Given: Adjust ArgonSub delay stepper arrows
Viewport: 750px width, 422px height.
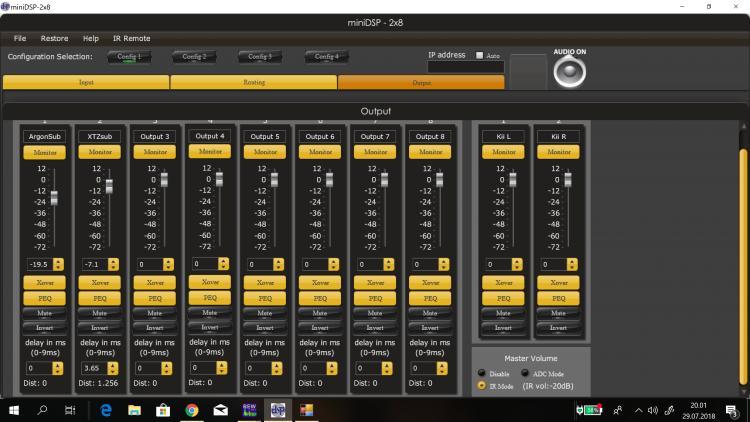Looking at the screenshot, I should tap(57, 368).
